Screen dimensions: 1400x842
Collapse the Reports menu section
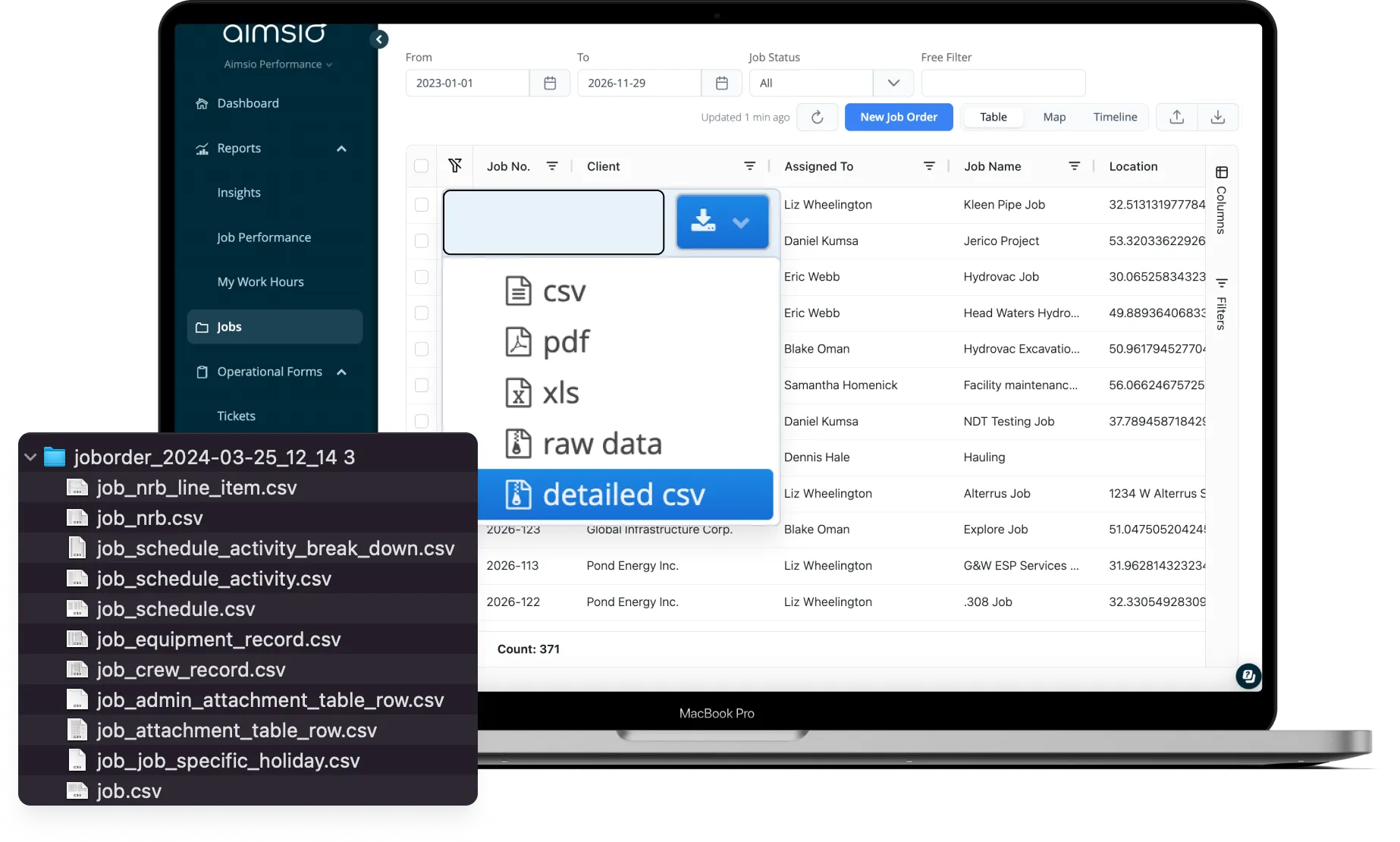pos(341,149)
